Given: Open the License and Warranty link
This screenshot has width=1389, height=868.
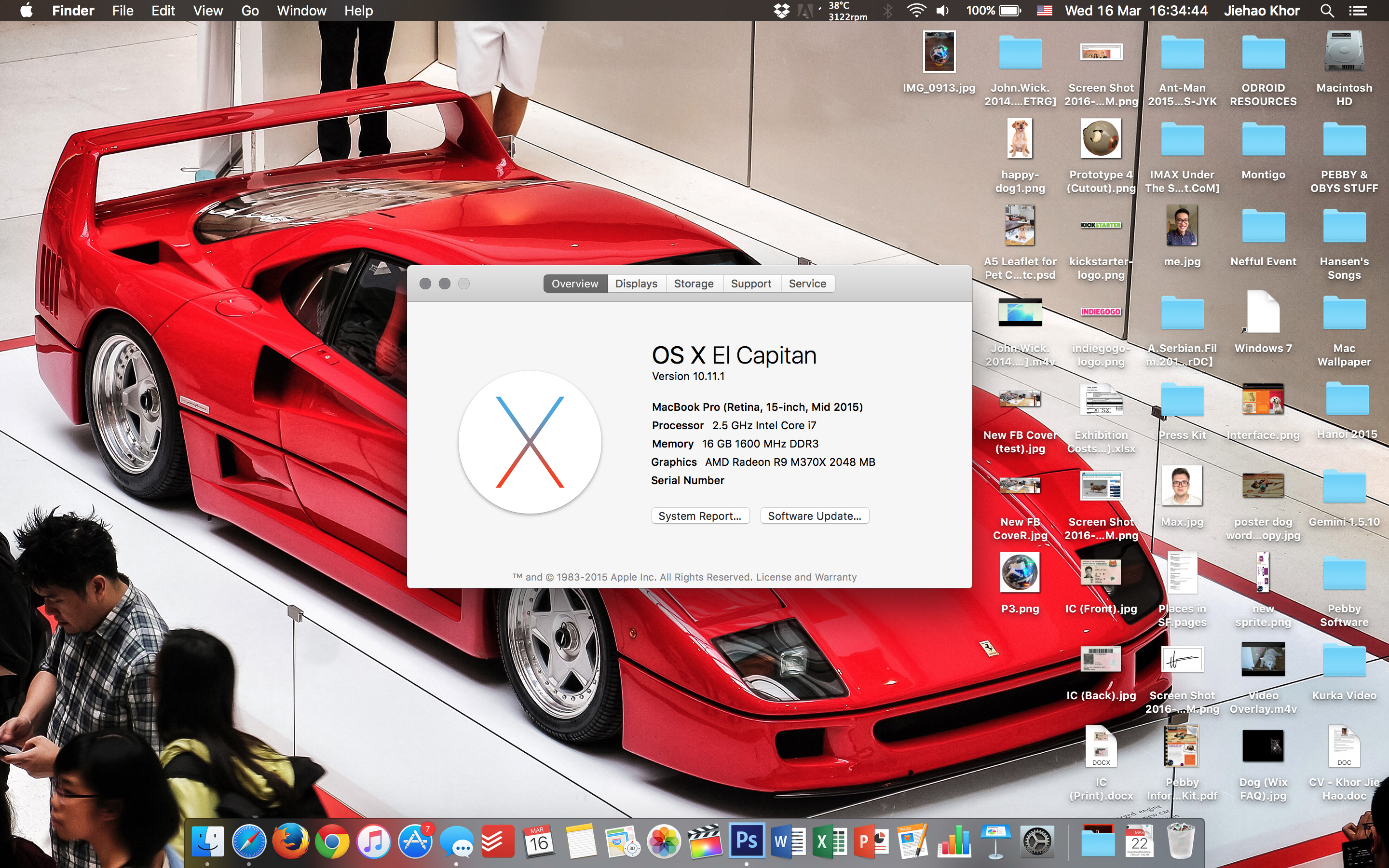Looking at the screenshot, I should click(806, 577).
